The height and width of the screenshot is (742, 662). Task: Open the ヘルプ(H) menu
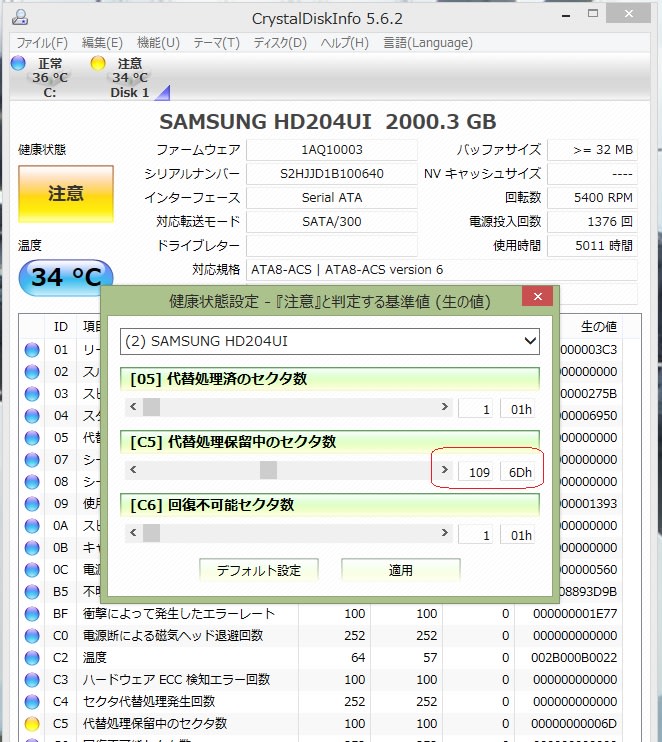pos(344,43)
